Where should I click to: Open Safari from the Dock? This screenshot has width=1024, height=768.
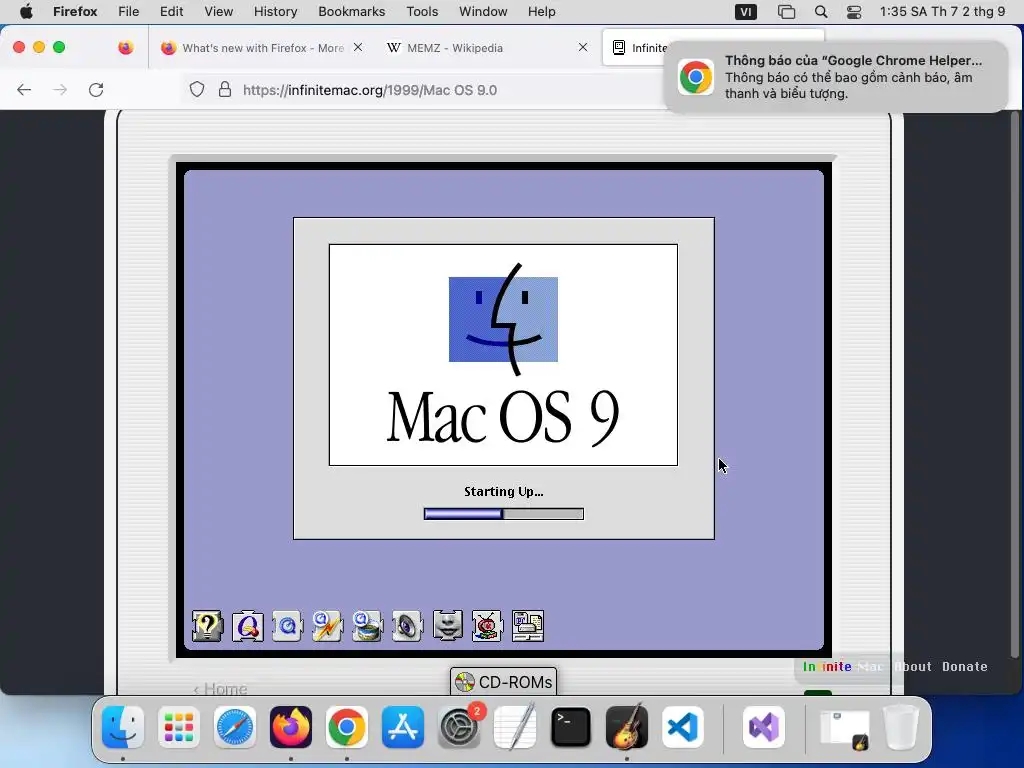pos(234,727)
